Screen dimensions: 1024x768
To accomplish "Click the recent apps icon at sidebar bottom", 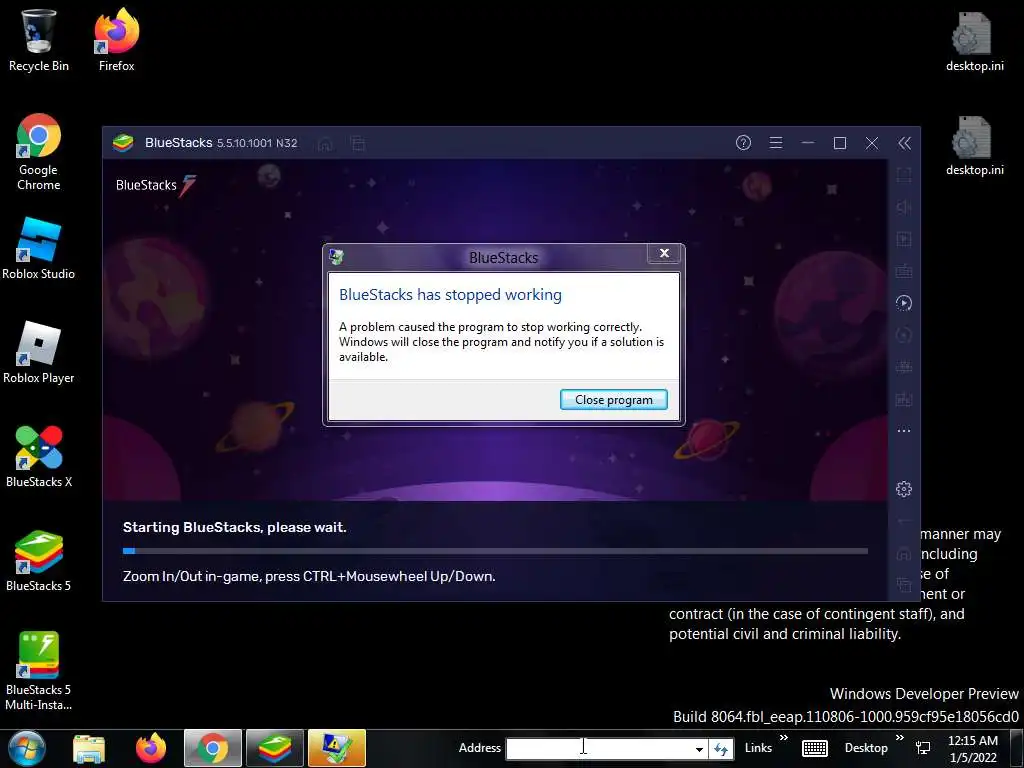I will 904,584.
